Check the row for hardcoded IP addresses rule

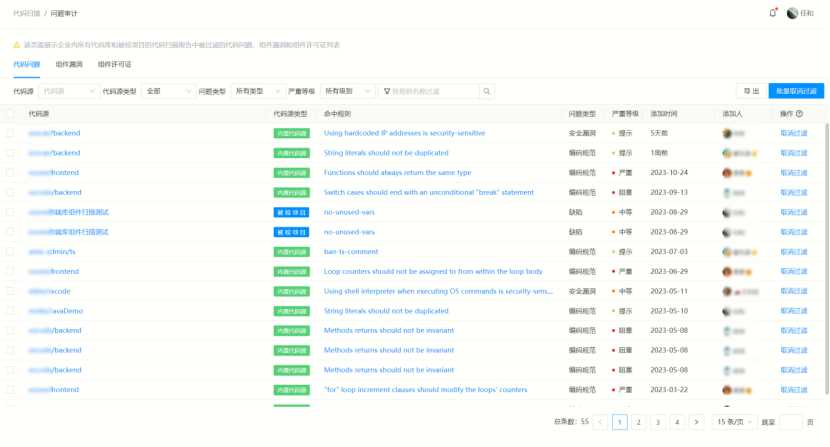(10, 133)
